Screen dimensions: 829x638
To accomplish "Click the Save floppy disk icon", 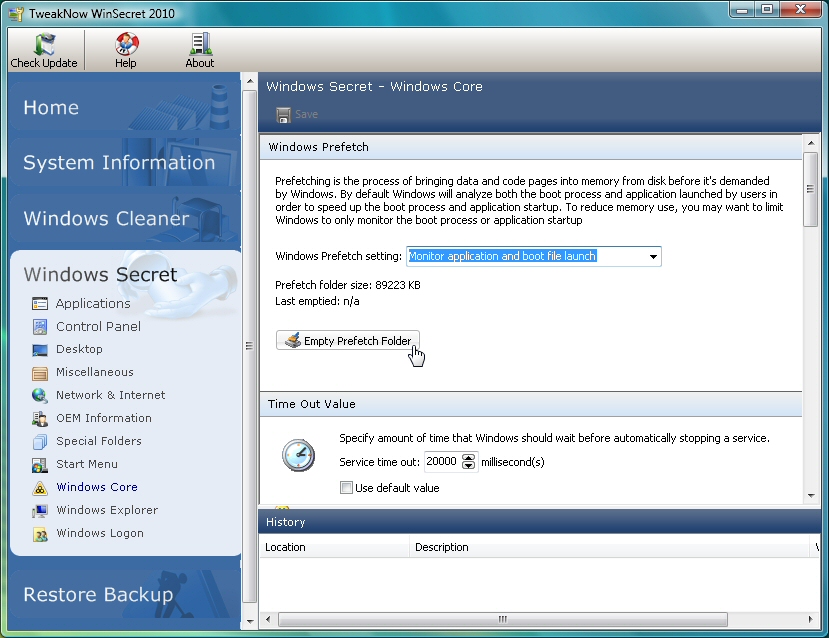I will (283, 115).
